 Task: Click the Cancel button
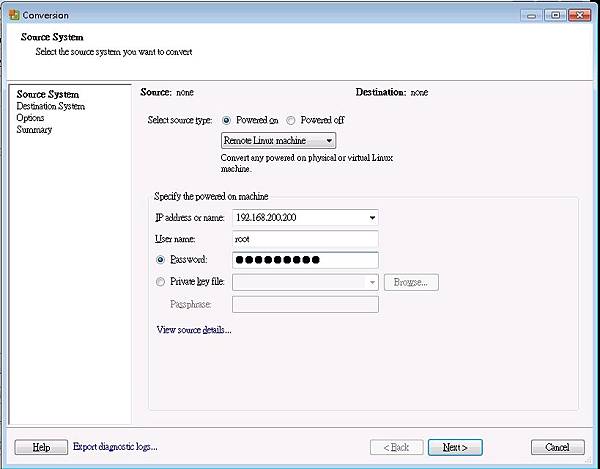tap(558, 447)
